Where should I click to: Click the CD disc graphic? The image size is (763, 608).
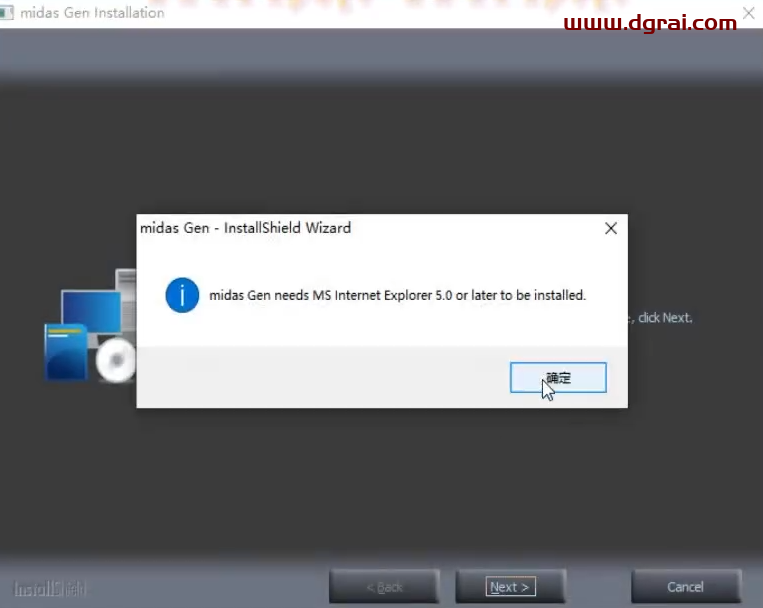[x=116, y=362]
